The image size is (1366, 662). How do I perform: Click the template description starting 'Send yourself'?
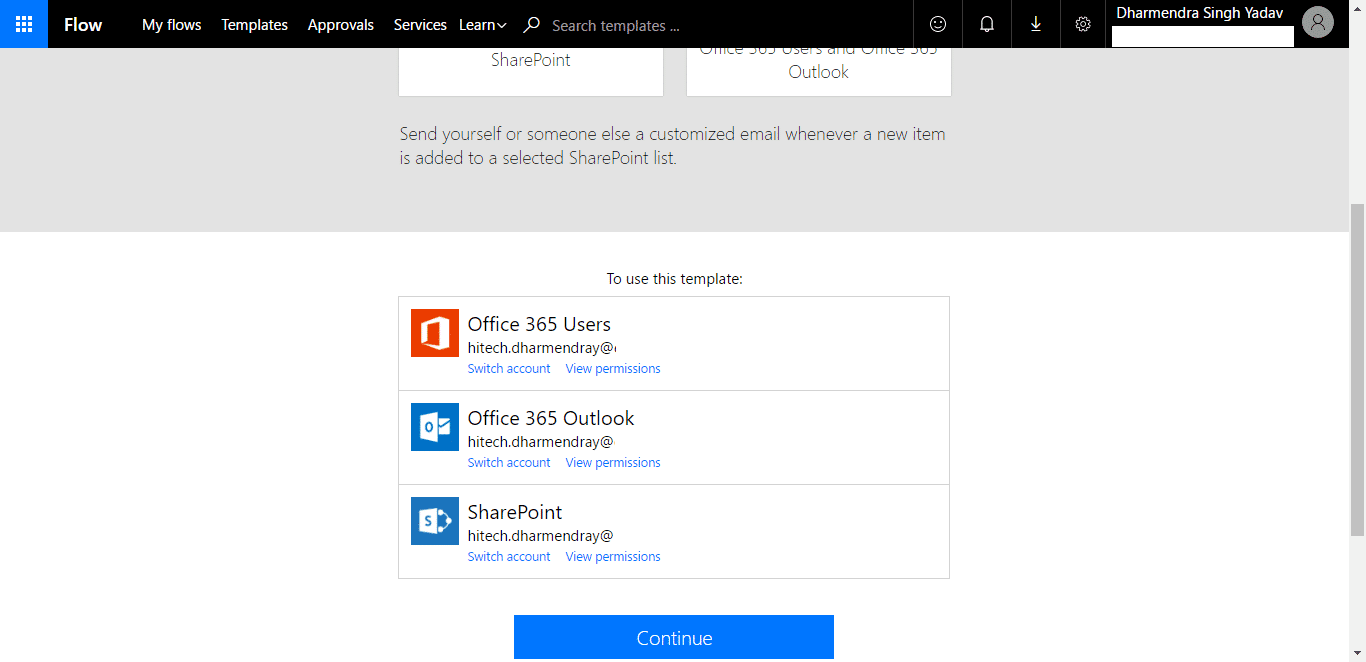click(672, 146)
